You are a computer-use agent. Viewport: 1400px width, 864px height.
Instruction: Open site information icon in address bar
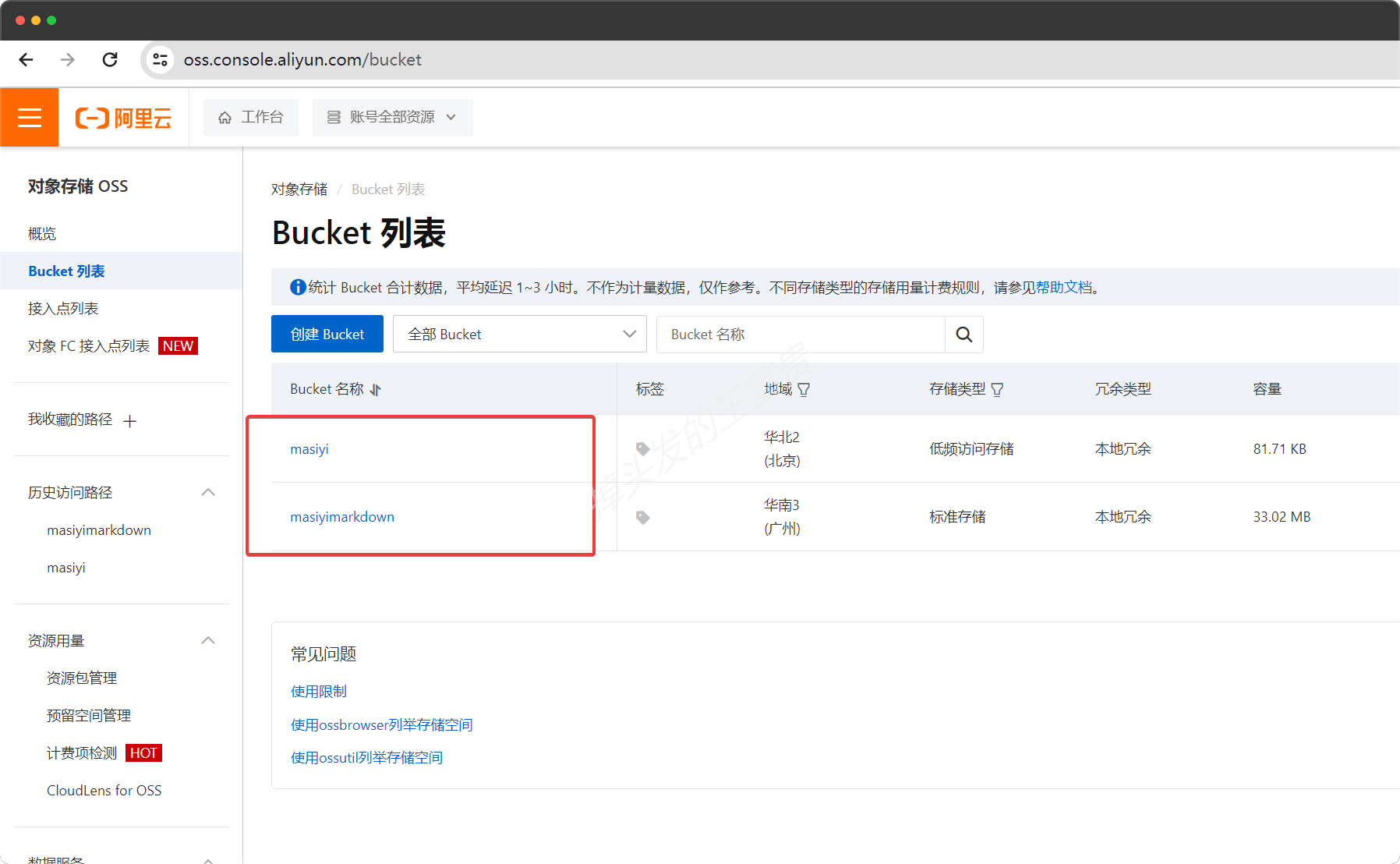click(x=160, y=59)
